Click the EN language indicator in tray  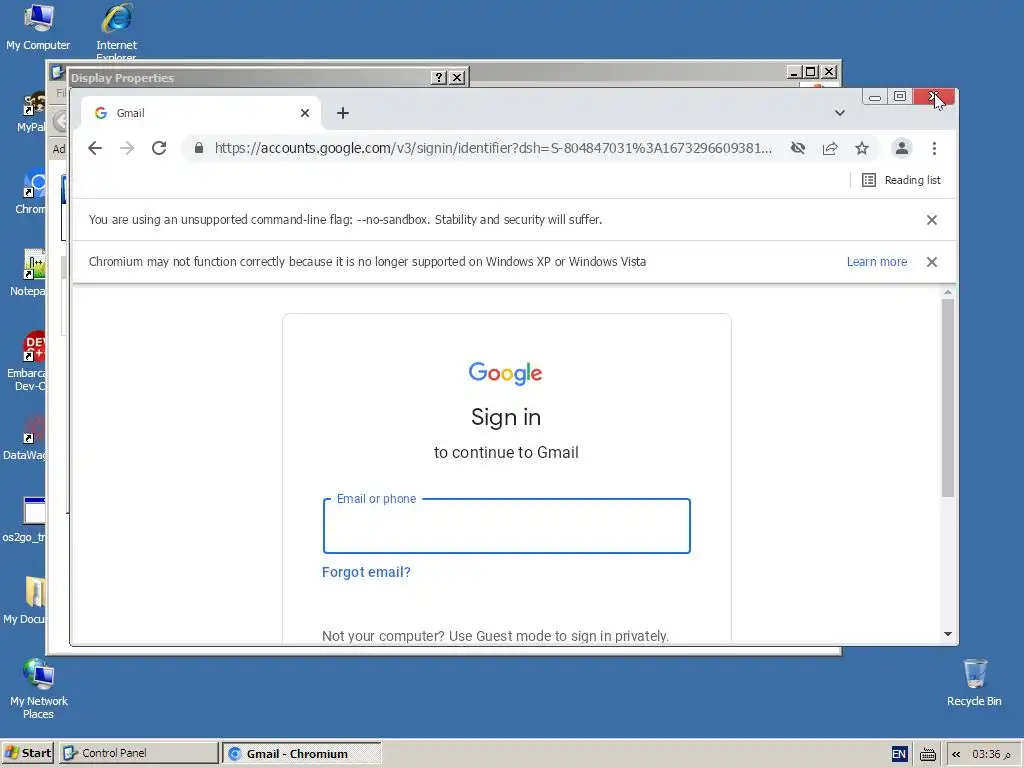click(899, 754)
